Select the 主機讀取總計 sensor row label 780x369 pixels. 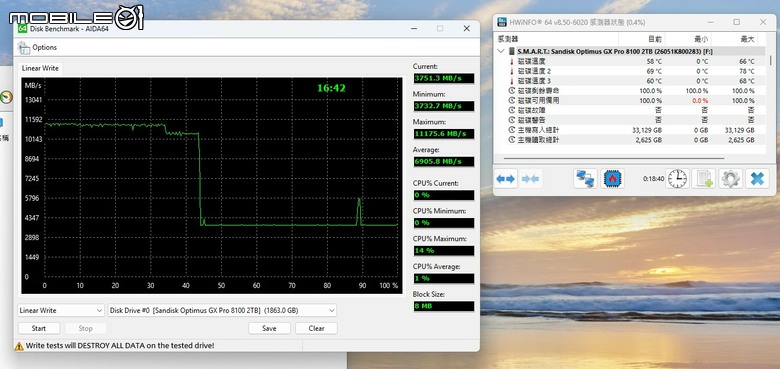tap(538, 140)
